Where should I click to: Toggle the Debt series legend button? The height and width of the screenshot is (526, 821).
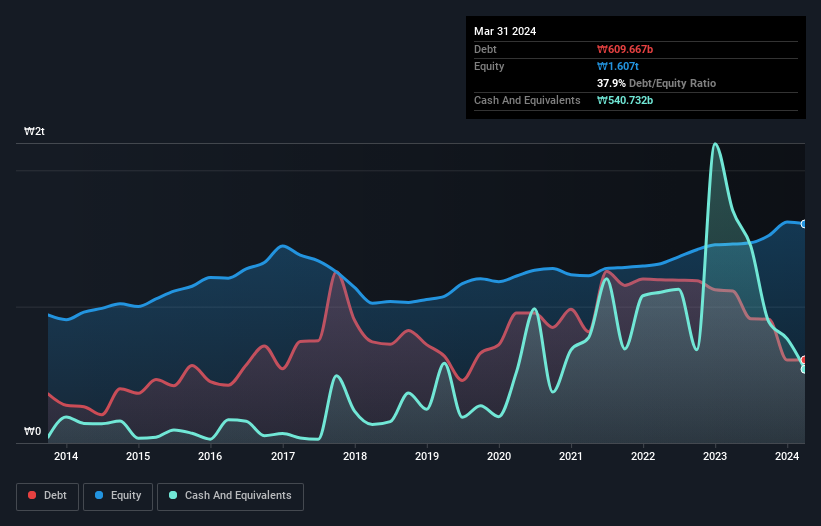[x=48, y=496]
